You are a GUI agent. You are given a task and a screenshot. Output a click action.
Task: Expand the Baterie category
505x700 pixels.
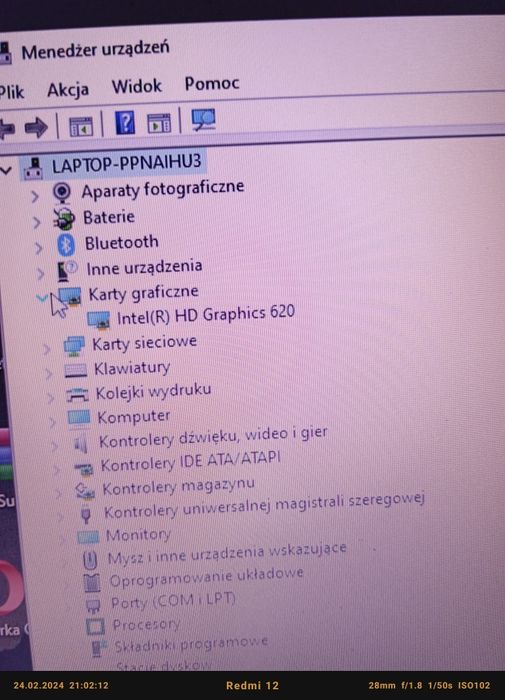(x=37, y=222)
